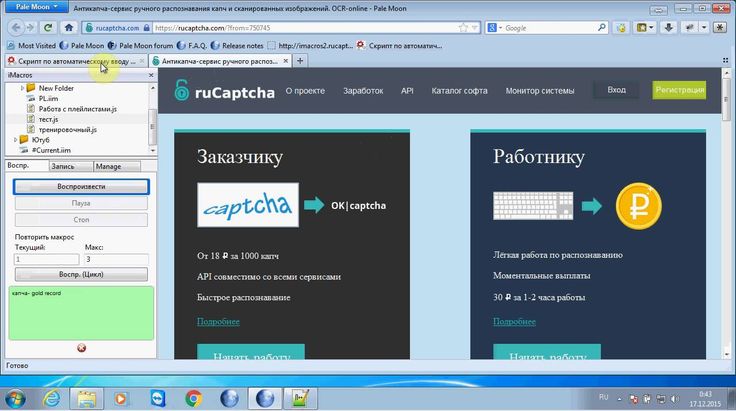Click the Регистрация button on ruCaptcha
The height and width of the screenshot is (411, 736).
pyautogui.click(x=679, y=90)
